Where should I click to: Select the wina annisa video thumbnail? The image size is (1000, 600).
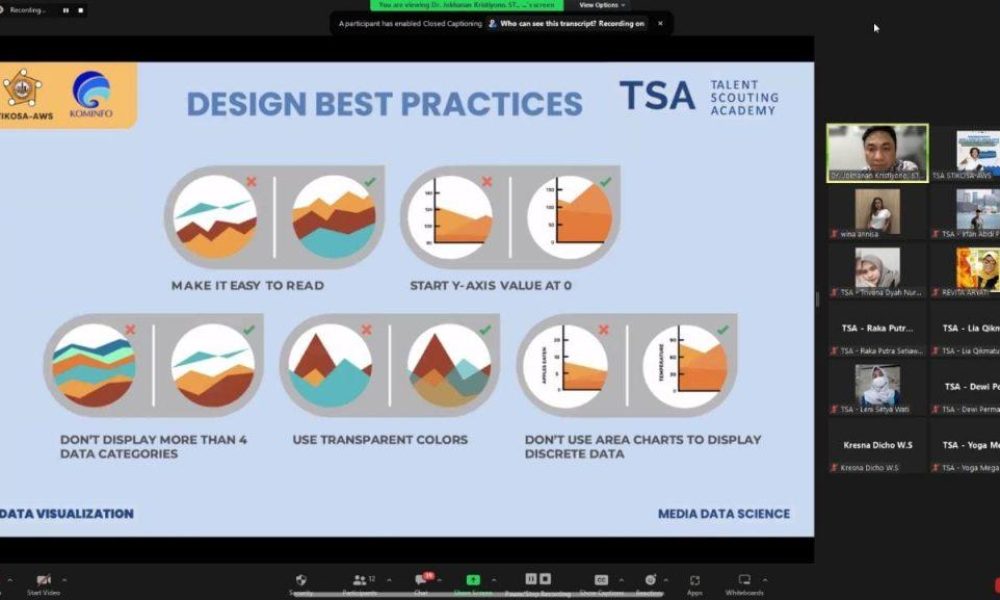[877, 211]
